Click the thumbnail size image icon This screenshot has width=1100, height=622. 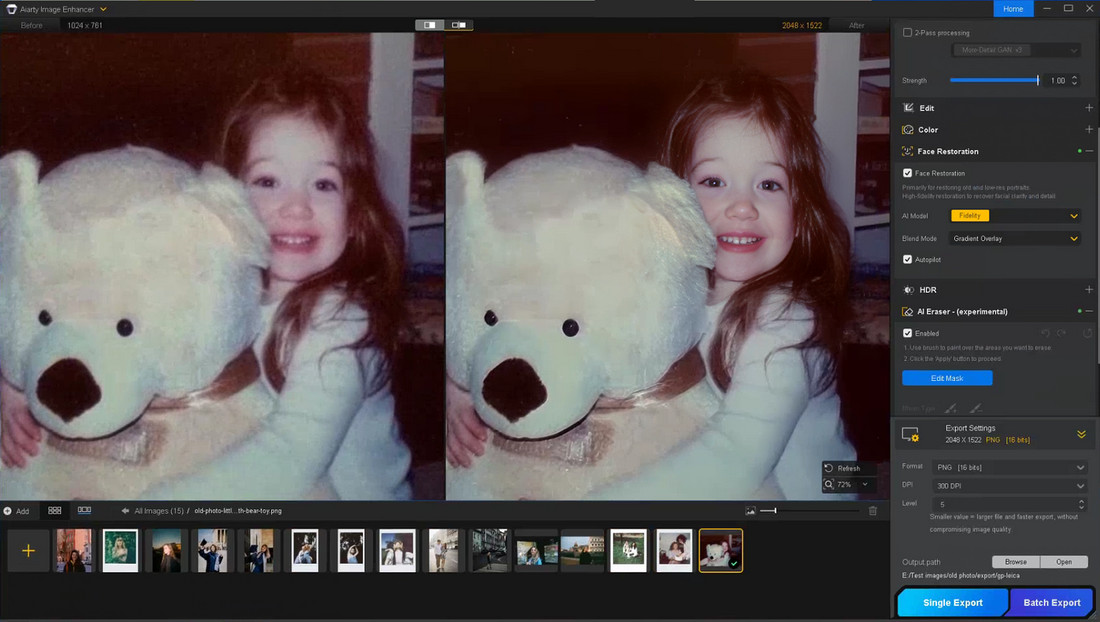(750, 511)
